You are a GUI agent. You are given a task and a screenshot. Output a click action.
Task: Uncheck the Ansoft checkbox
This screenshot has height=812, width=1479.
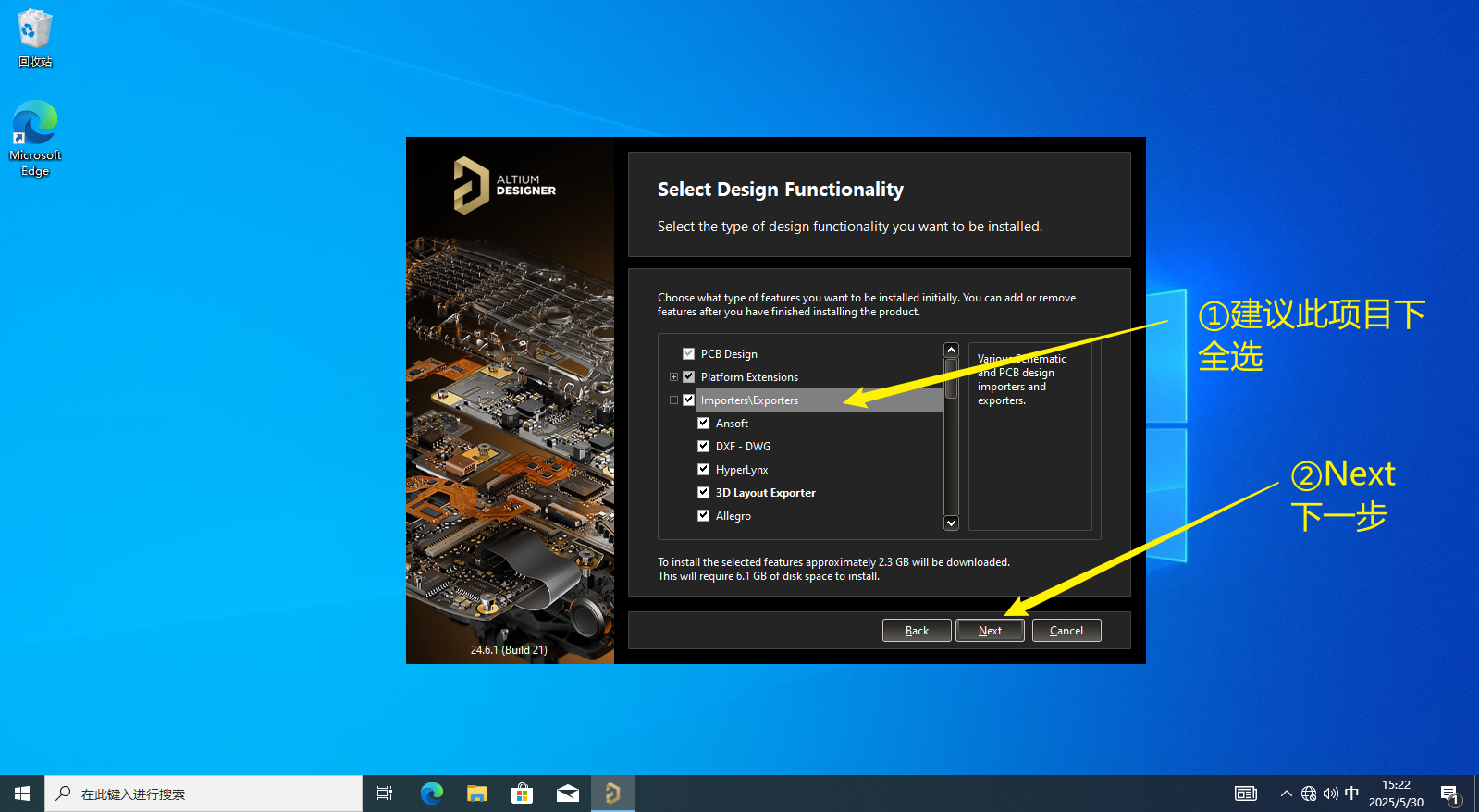pos(703,423)
